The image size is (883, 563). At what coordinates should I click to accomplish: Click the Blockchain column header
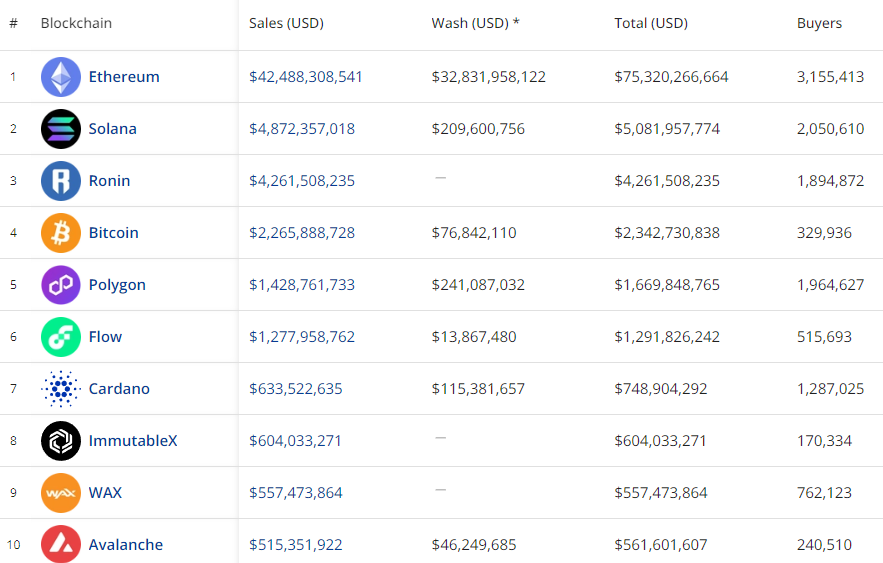[76, 23]
